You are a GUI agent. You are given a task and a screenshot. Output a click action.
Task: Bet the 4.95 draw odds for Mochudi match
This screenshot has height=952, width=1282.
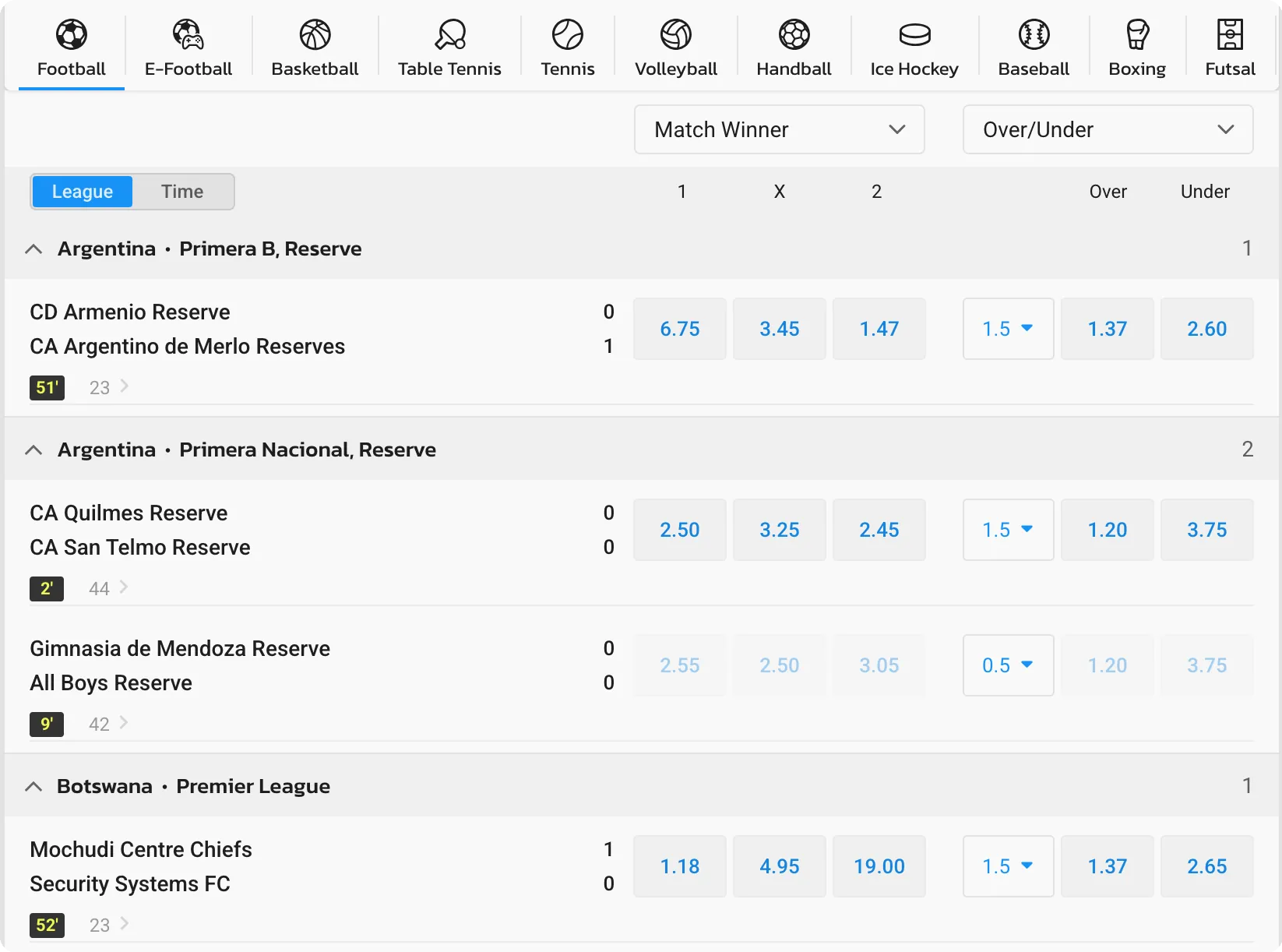point(780,866)
